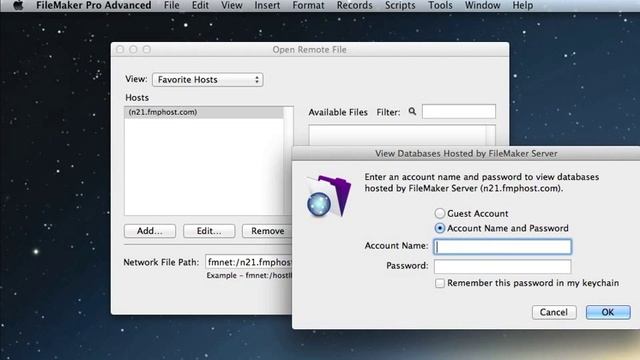The height and width of the screenshot is (360, 640).
Task: Select the Guest Account radio button
Action: click(x=440, y=213)
